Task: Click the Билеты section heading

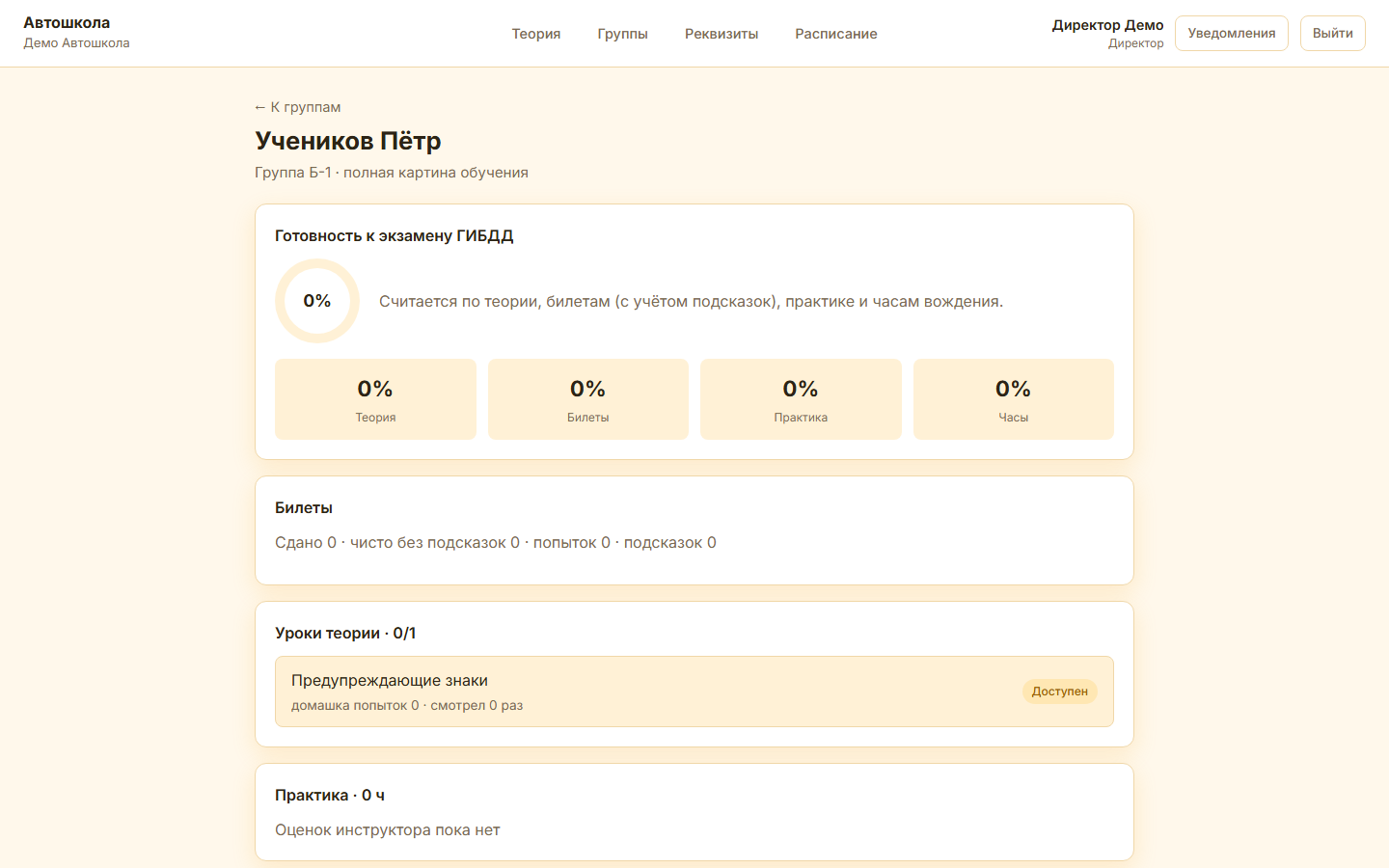Action: (x=304, y=507)
